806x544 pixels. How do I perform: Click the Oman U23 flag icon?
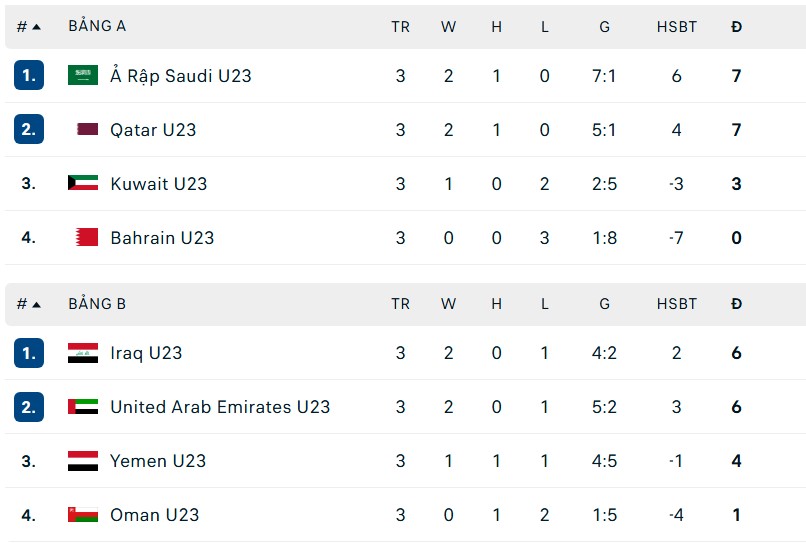pyautogui.click(x=83, y=515)
